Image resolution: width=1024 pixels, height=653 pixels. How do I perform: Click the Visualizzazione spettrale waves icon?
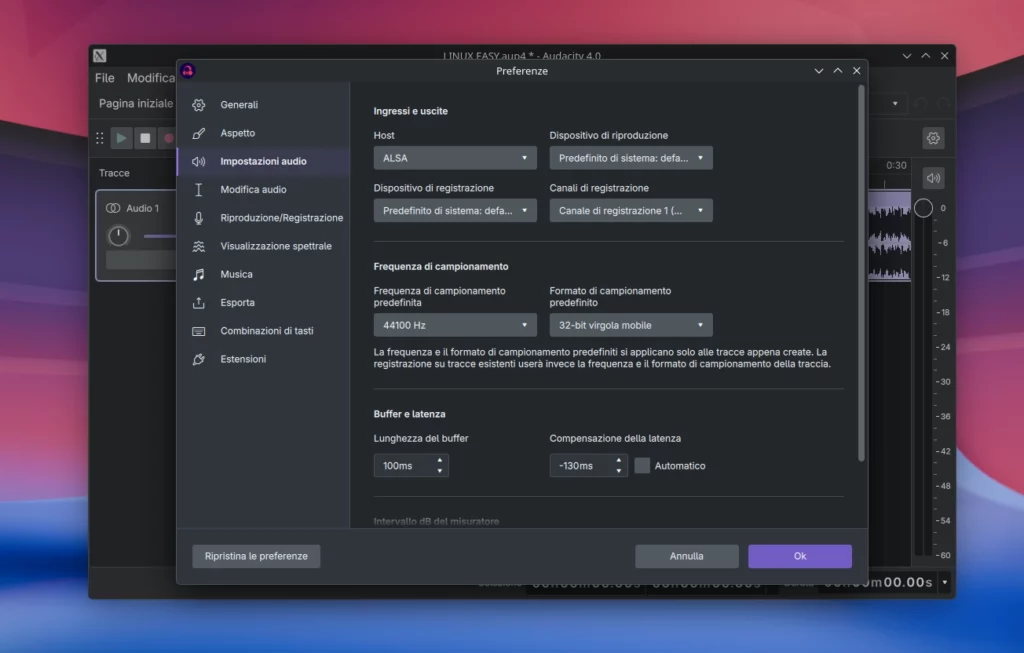click(199, 246)
